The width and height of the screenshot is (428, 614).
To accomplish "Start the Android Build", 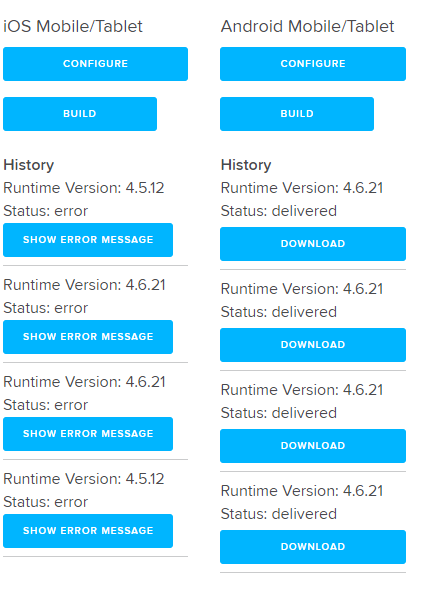I will [297, 114].
